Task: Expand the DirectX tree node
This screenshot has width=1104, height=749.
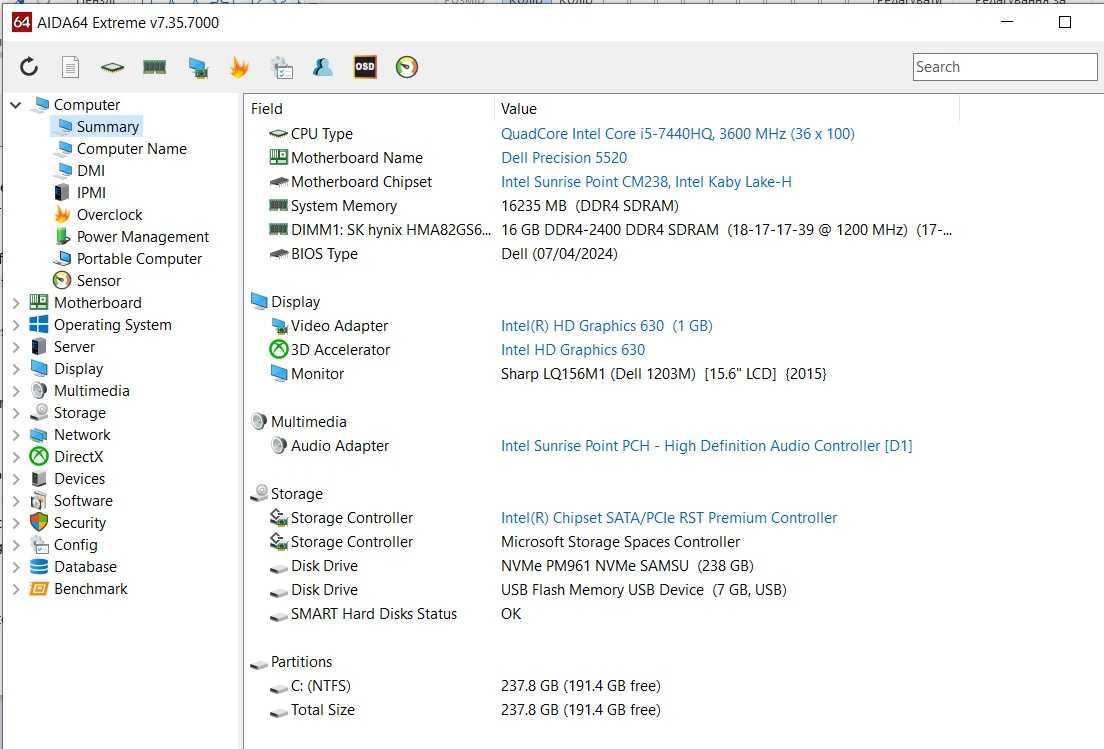Action: click(15, 457)
